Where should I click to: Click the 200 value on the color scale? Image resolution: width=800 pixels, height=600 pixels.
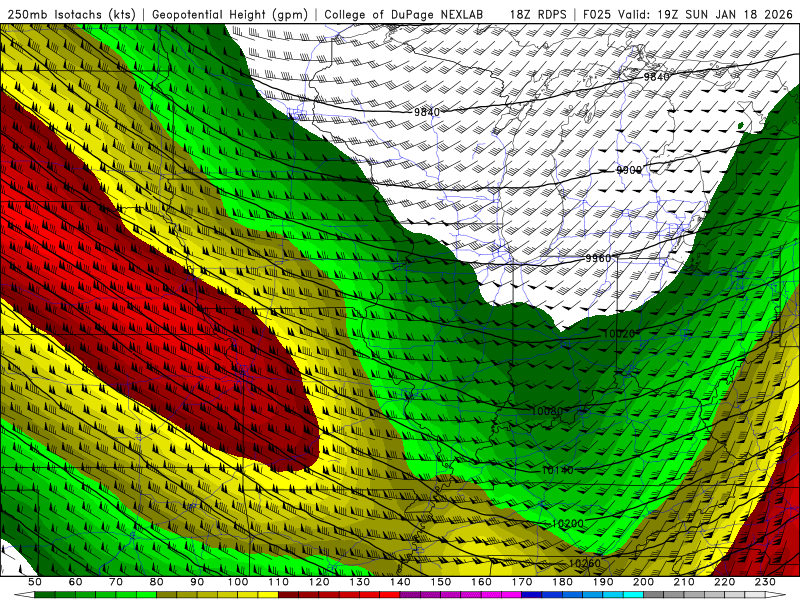point(643,582)
